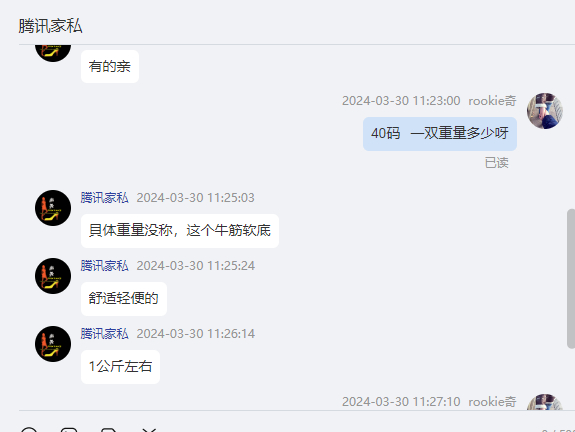Click seller avatar beside the 1公斤左右 message

click(x=53, y=344)
